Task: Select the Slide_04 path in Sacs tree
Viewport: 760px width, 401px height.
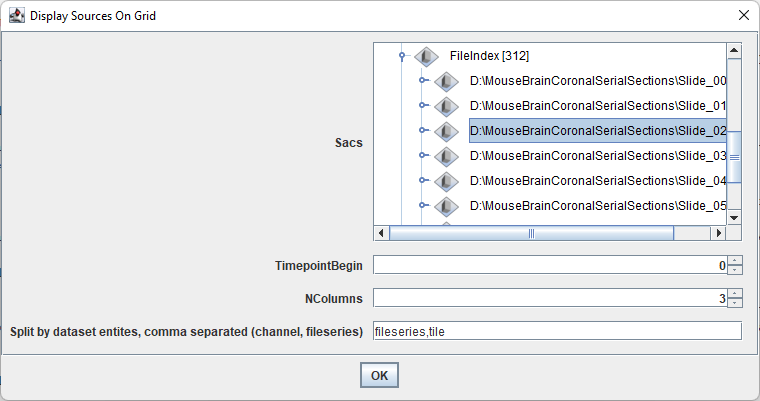Action: 598,181
